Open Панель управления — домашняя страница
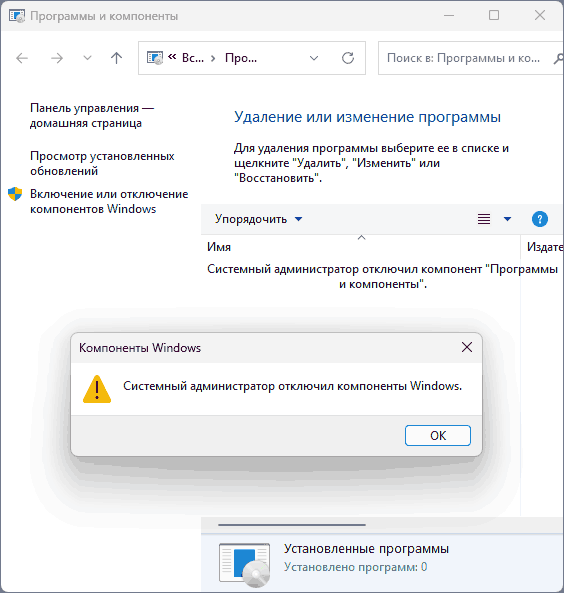The width and height of the screenshot is (564, 593). [92, 115]
